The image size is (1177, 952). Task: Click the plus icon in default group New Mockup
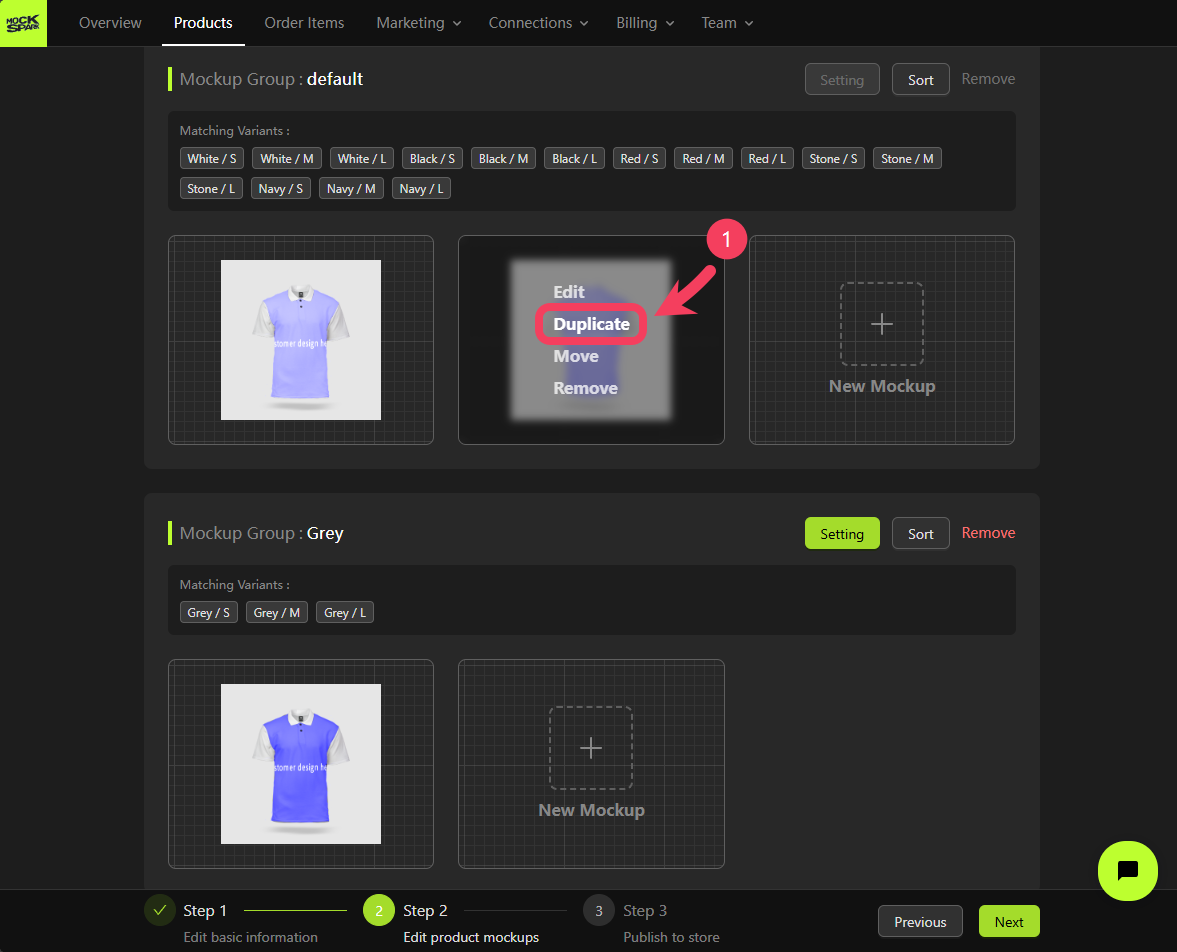pos(881,324)
